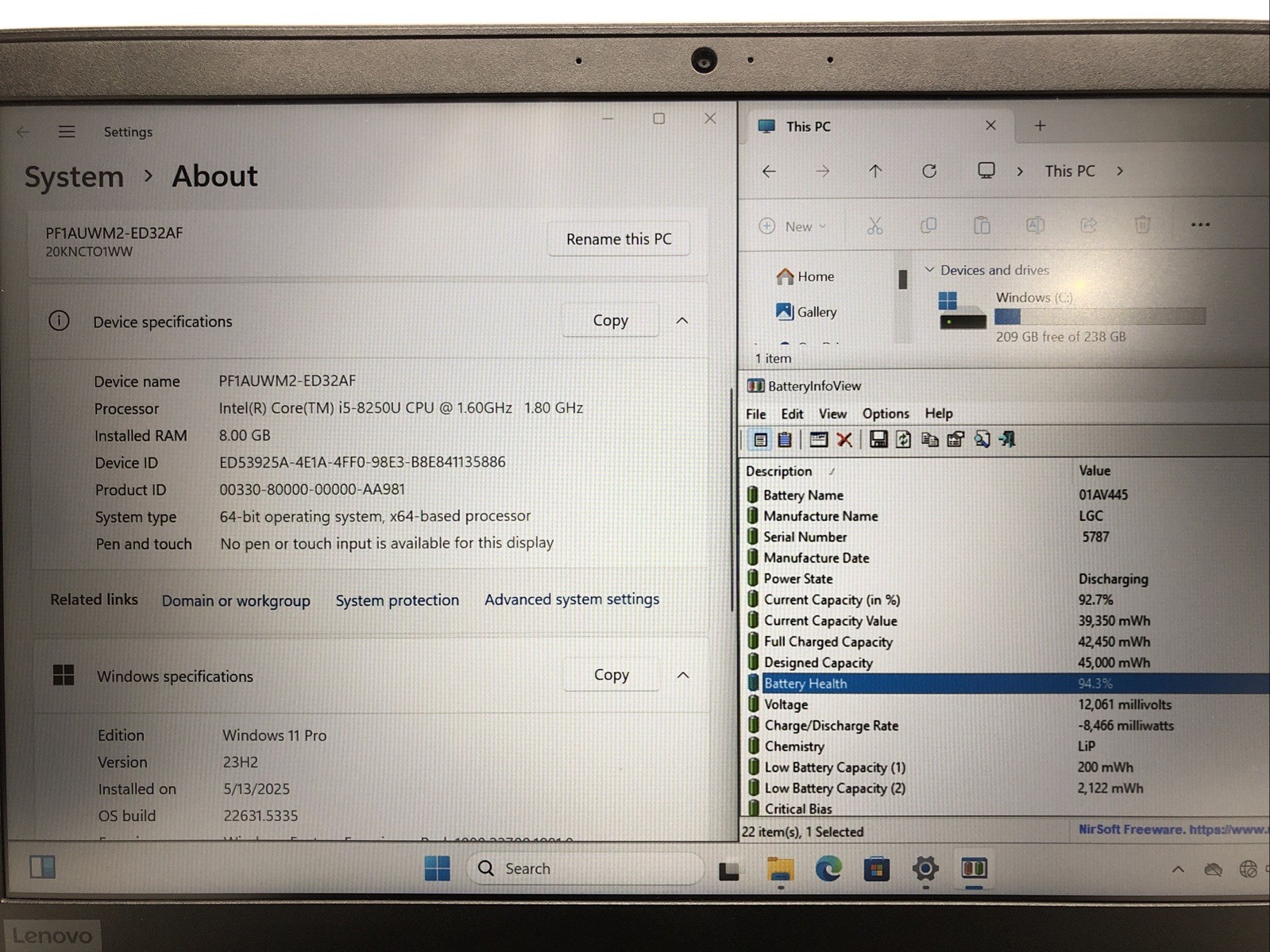Select the Charge/Discharge Rate row
This screenshot has width=1270, height=952.
tap(1006, 726)
